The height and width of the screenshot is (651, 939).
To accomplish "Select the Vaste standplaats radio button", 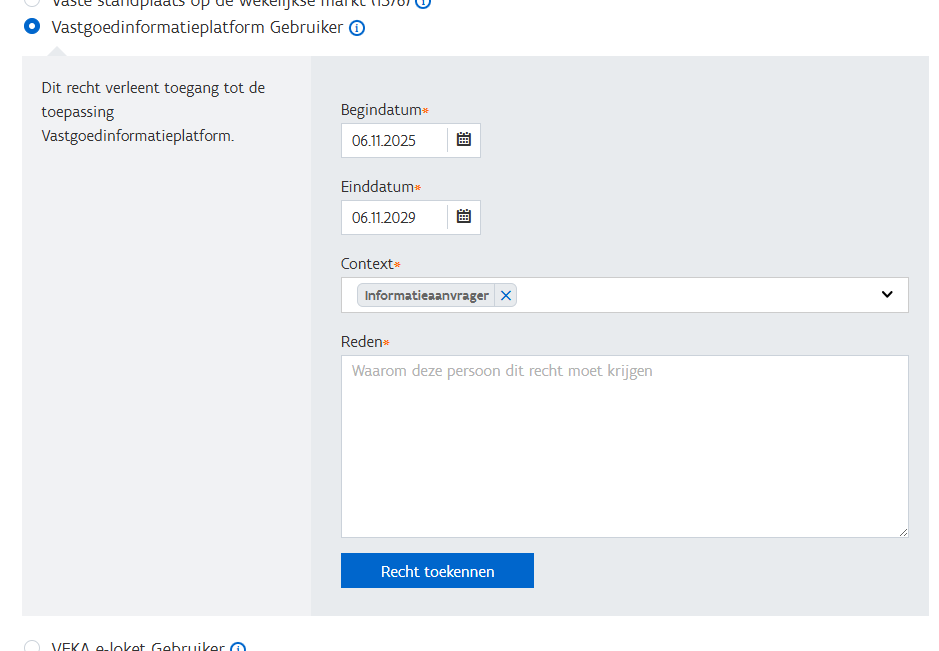I will pyautogui.click(x=32, y=2).
